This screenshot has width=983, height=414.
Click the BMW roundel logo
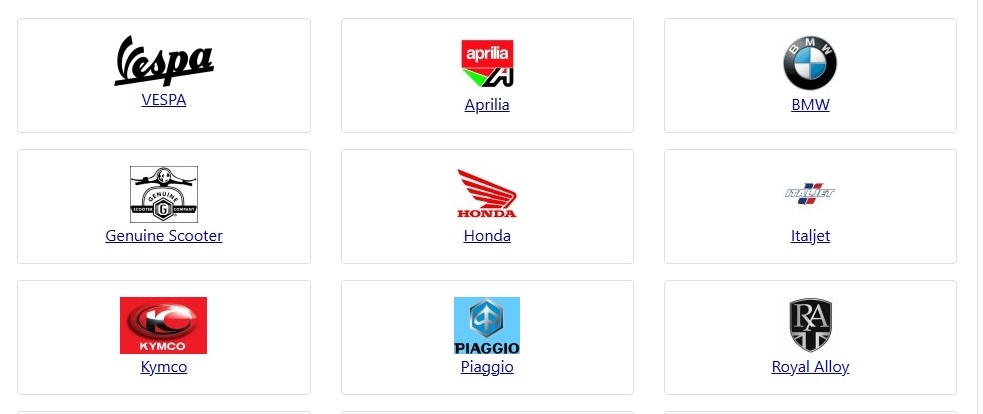[x=810, y=63]
